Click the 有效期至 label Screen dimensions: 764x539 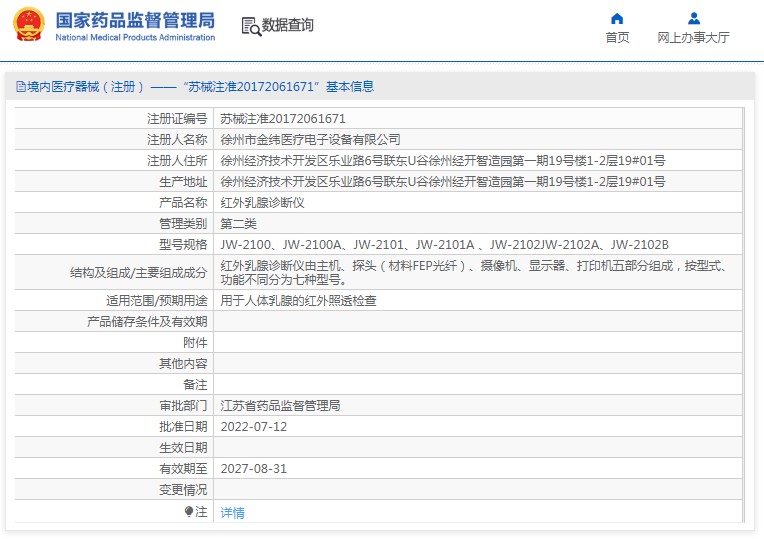click(183, 468)
